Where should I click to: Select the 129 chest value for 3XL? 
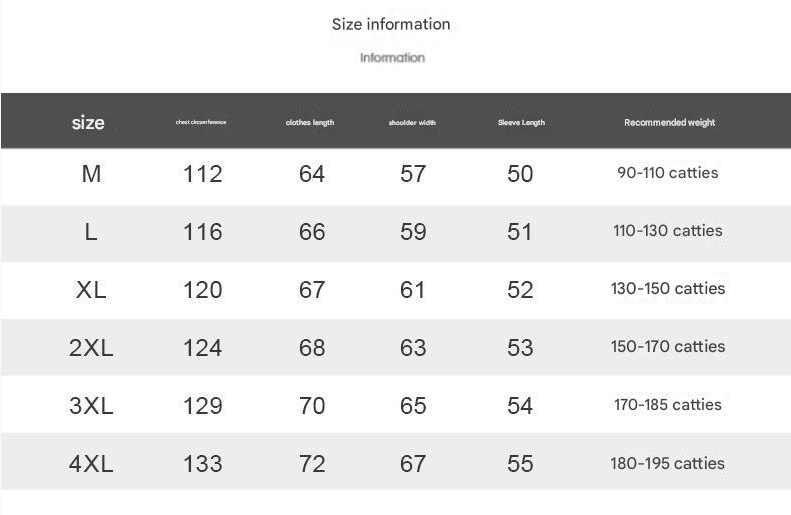click(203, 406)
